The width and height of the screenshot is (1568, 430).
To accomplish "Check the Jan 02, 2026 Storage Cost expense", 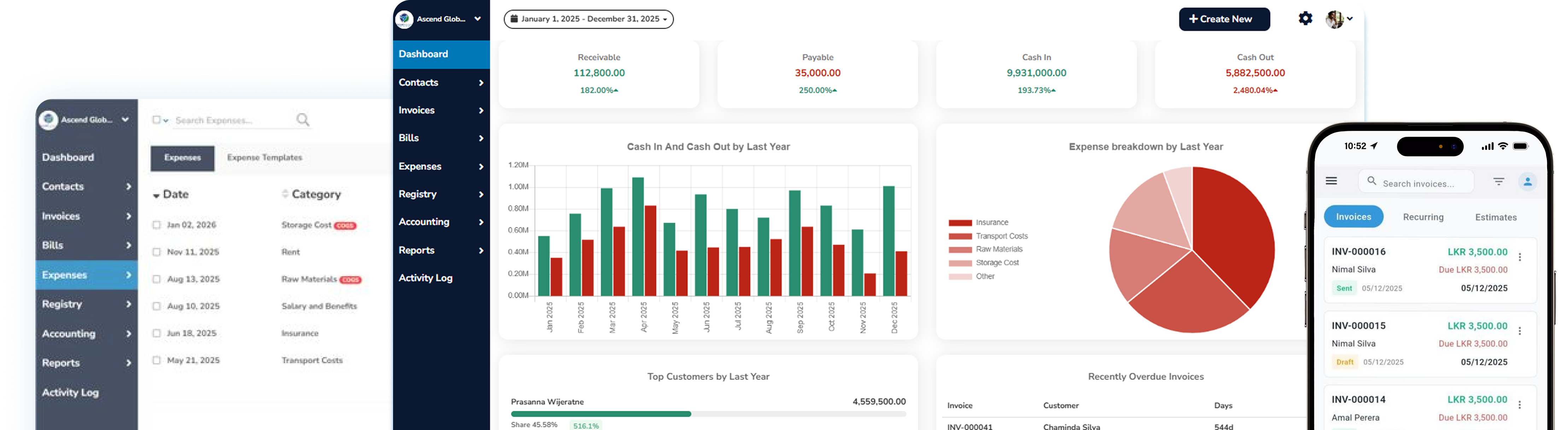I will point(157,224).
